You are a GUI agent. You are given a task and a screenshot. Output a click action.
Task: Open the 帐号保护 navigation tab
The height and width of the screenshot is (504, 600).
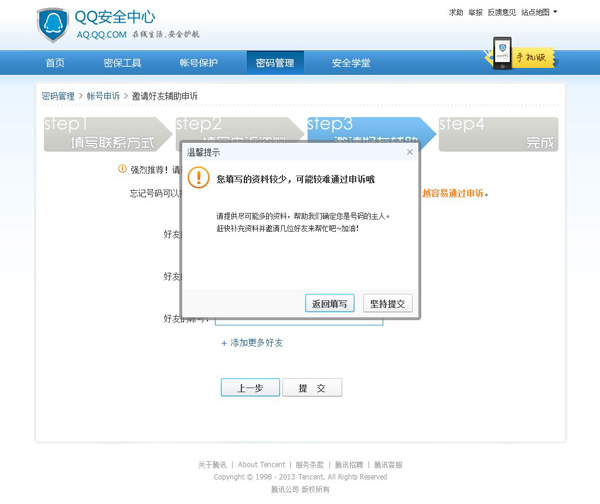tap(199, 63)
